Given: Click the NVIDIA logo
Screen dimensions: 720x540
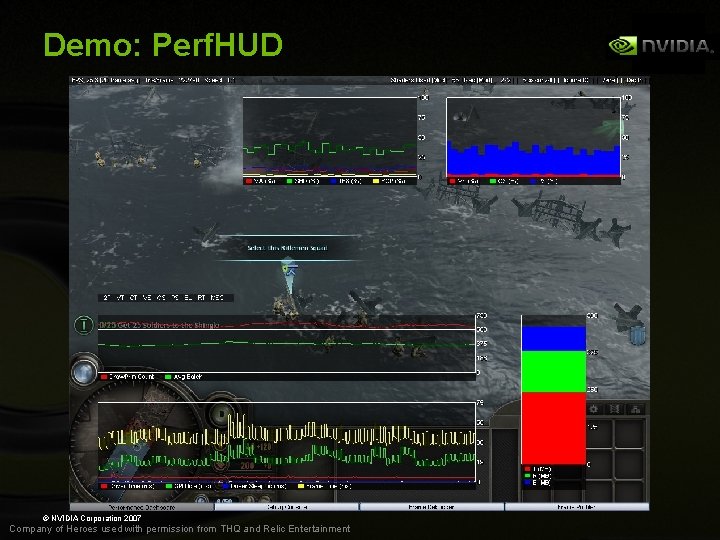Looking at the screenshot, I should [661, 45].
